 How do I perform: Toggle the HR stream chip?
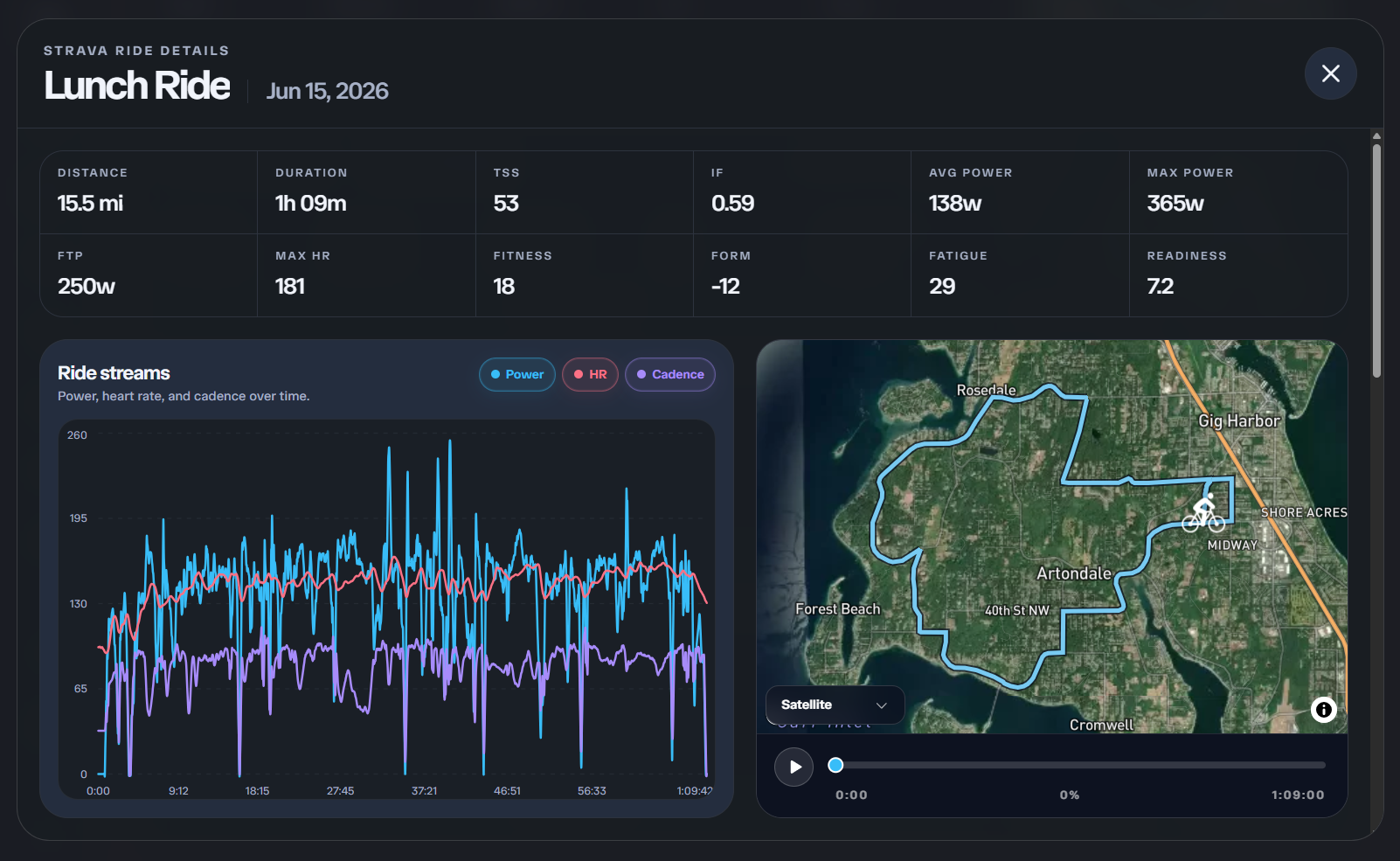(x=590, y=374)
